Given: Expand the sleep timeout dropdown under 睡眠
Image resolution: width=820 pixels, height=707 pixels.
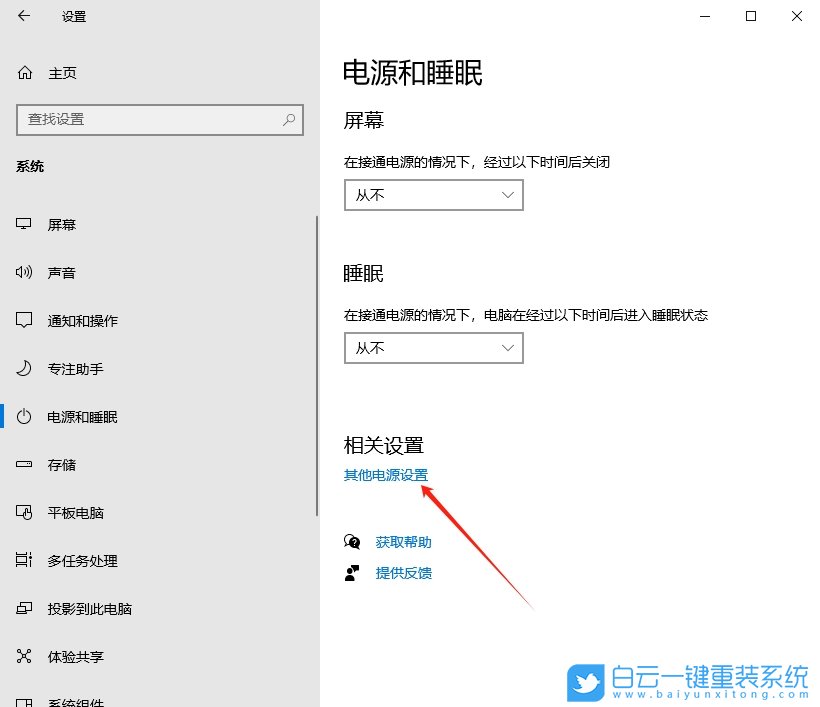Looking at the screenshot, I should [433, 347].
